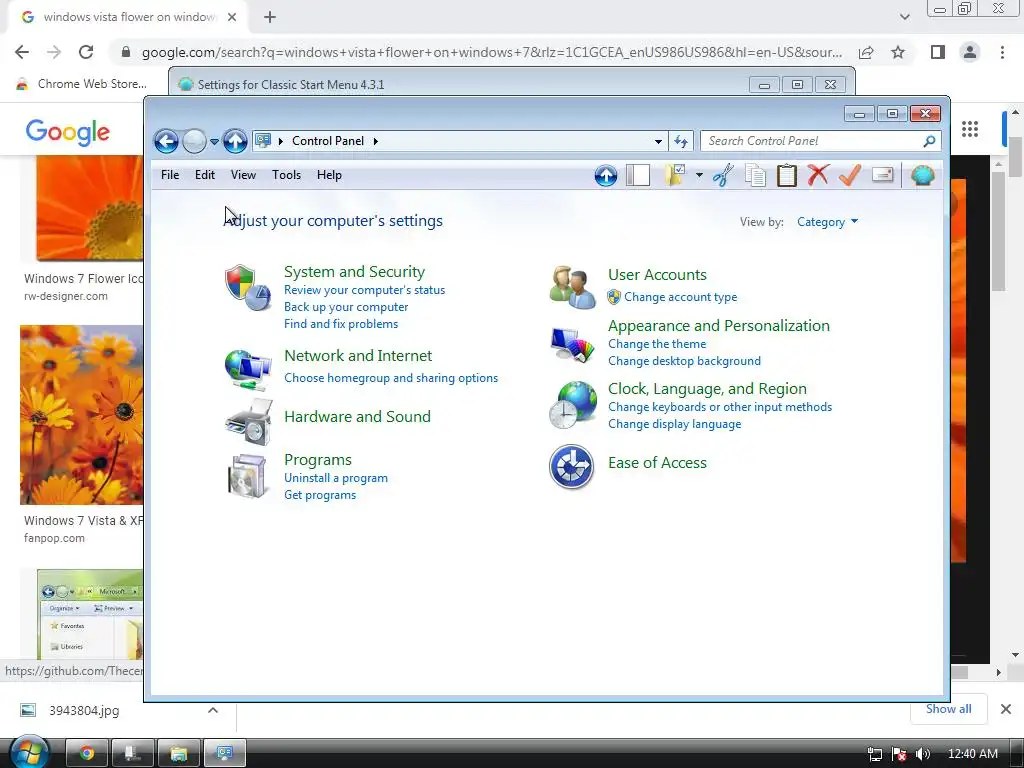Open the Tools menu
Viewport: 1024px width, 768px height.
pyautogui.click(x=286, y=175)
